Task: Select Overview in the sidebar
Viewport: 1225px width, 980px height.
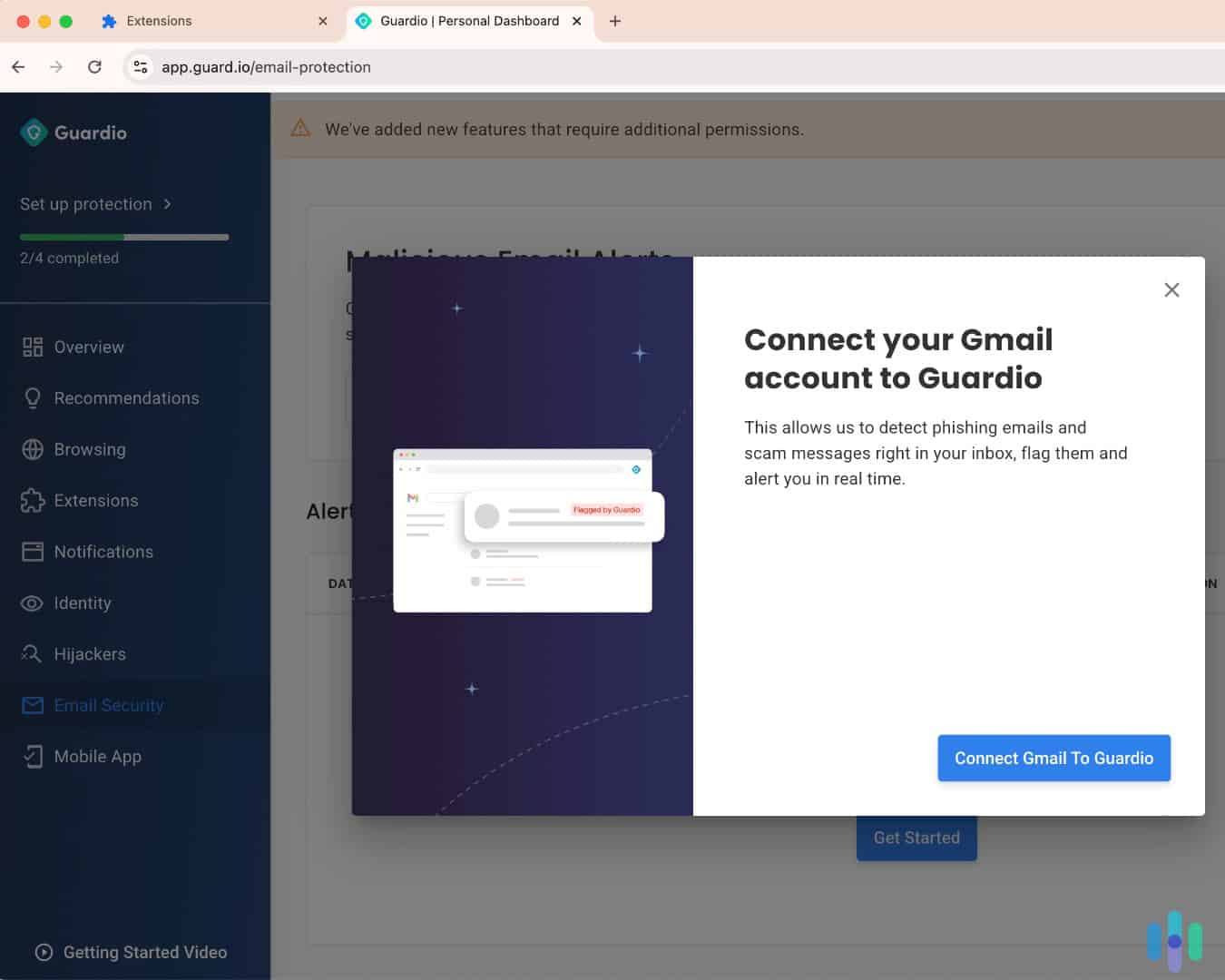Action: pos(88,347)
